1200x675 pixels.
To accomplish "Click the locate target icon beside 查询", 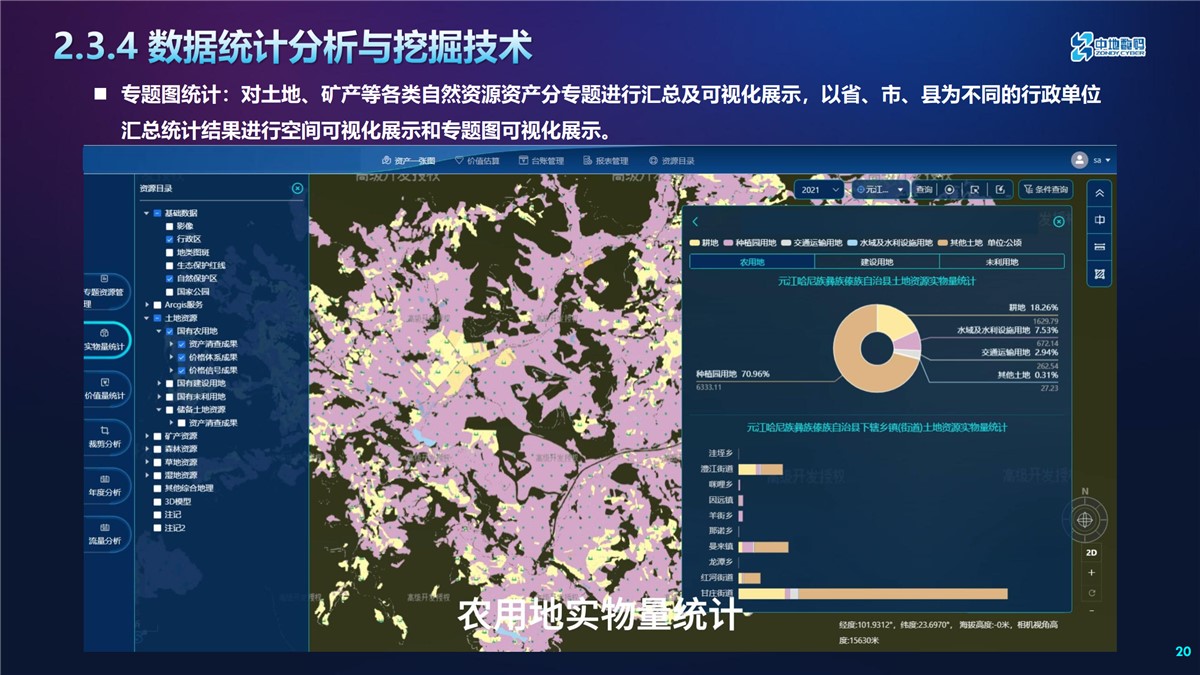I will click(x=950, y=189).
